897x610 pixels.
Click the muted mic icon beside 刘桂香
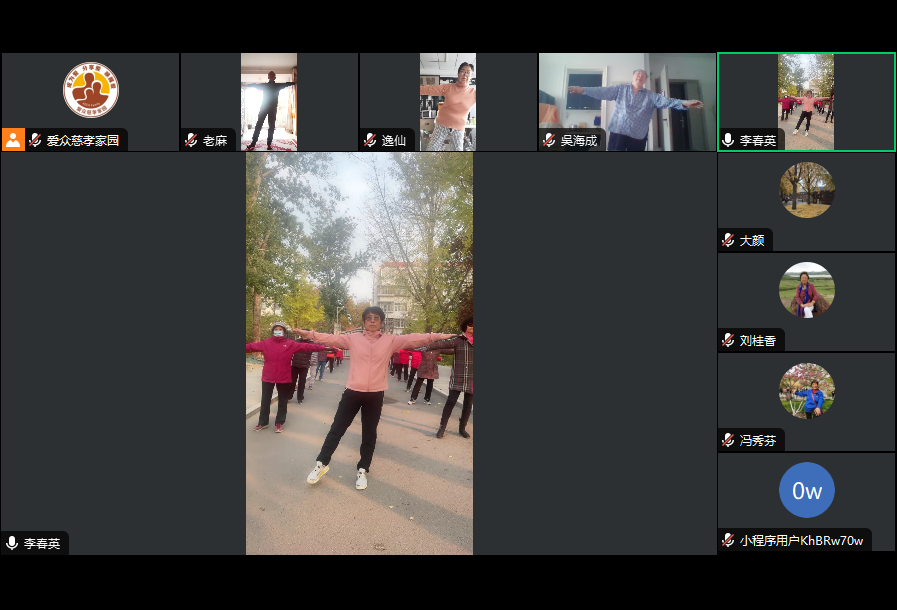click(x=728, y=341)
